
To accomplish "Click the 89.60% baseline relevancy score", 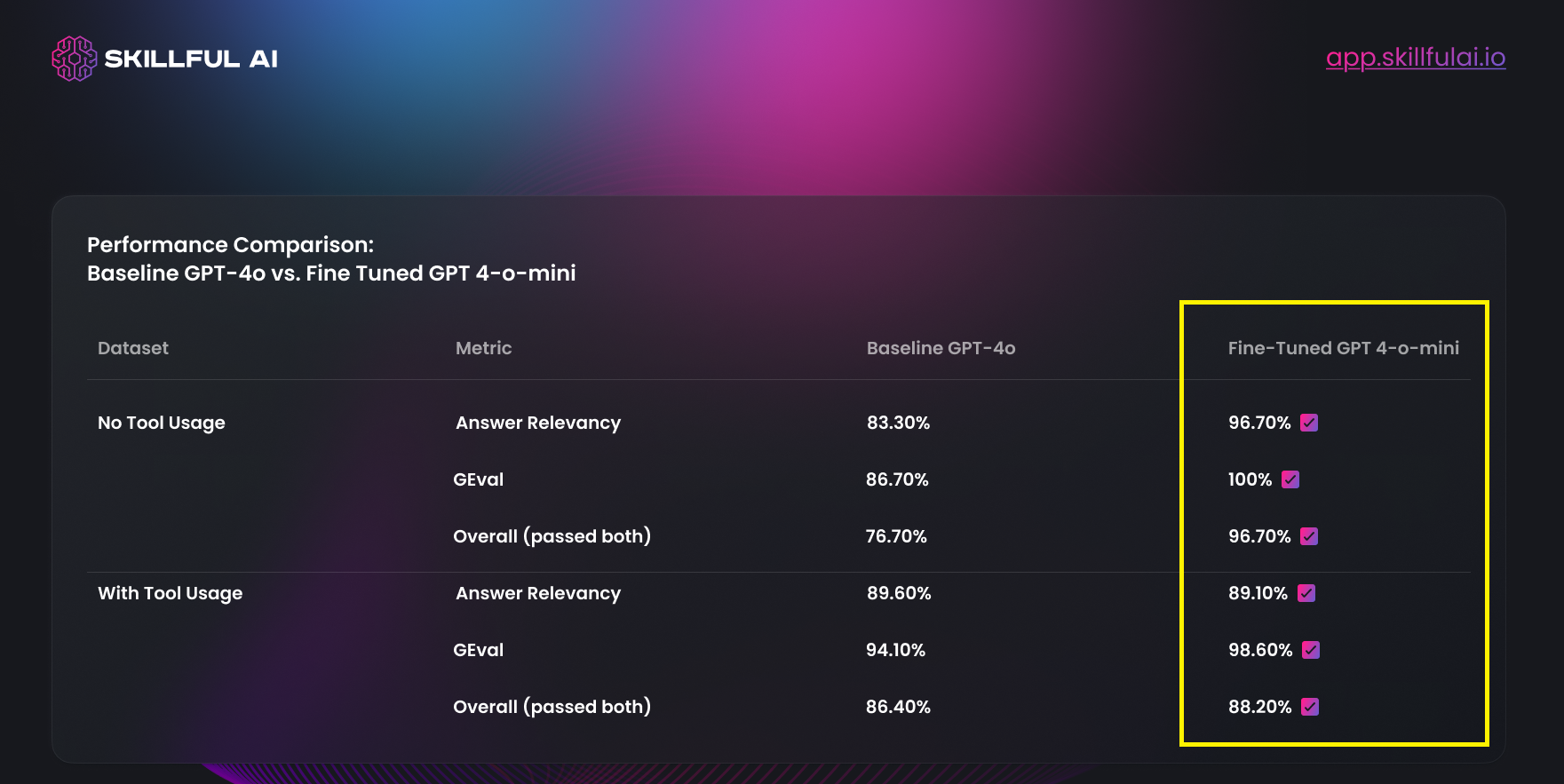I will 899,593.
